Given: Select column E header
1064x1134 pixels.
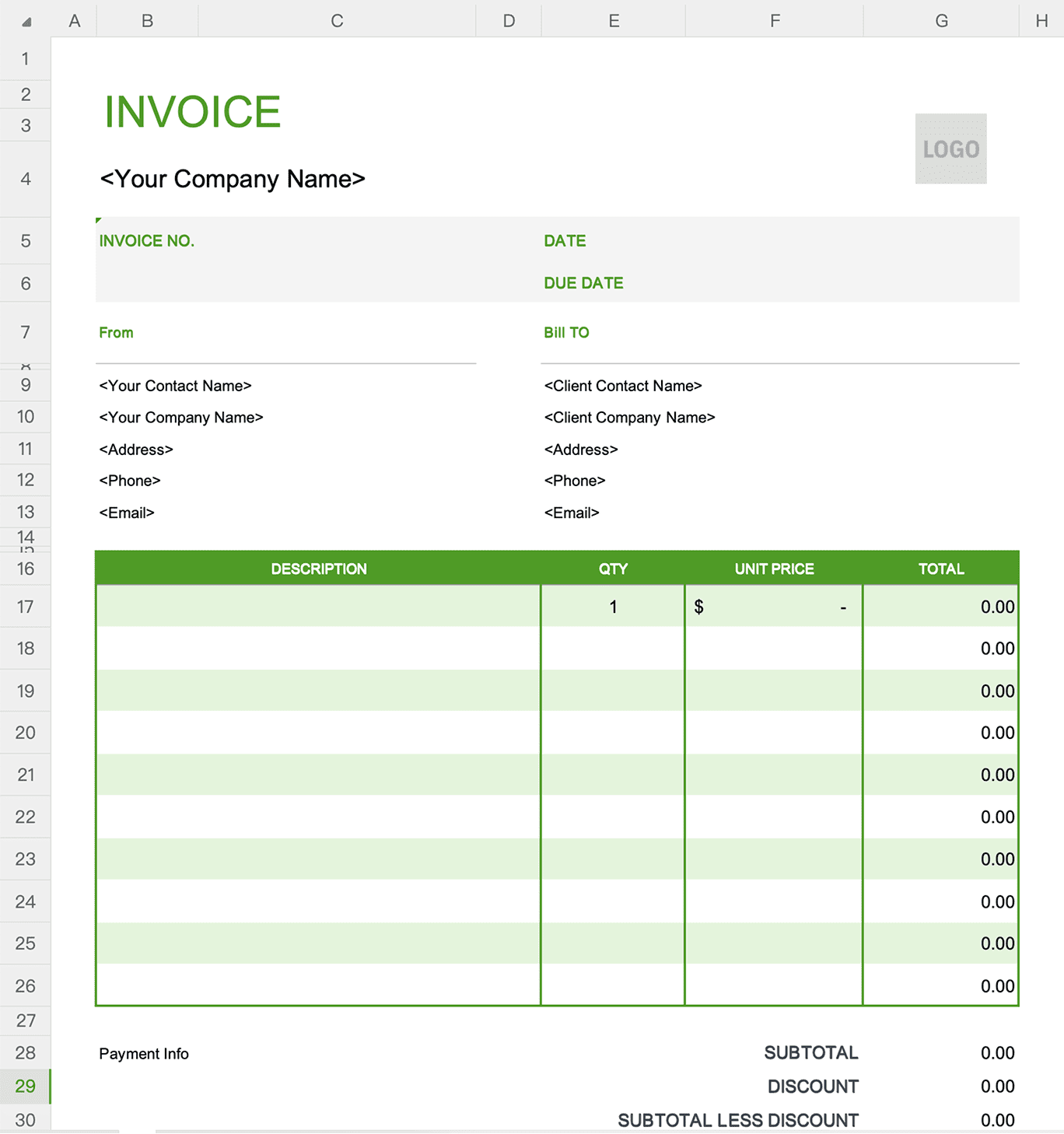Looking at the screenshot, I should [614, 20].
